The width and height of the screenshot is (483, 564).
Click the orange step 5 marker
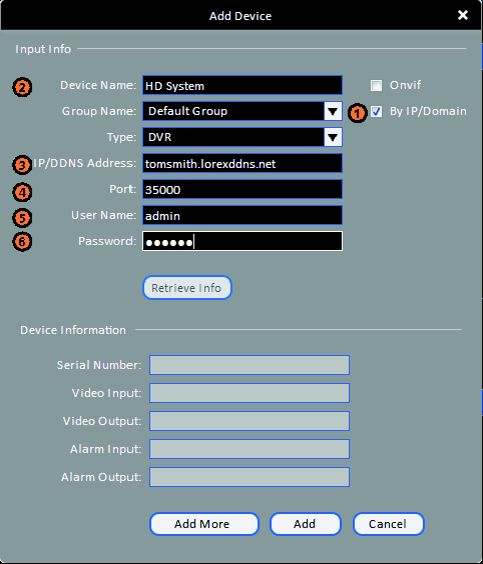(x=22, y=218)
